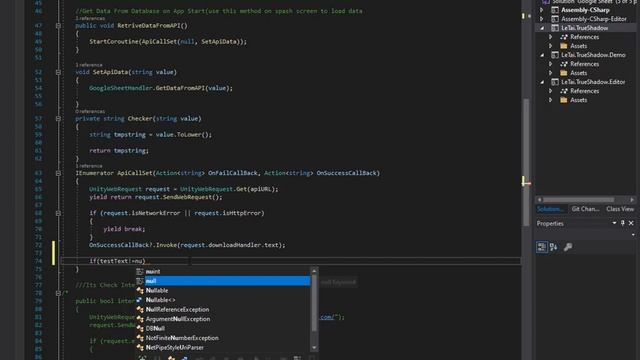Viewport: 640px width, 360px height.
Task: Toggle Categorized view in Properties
Action: point(542,247)
